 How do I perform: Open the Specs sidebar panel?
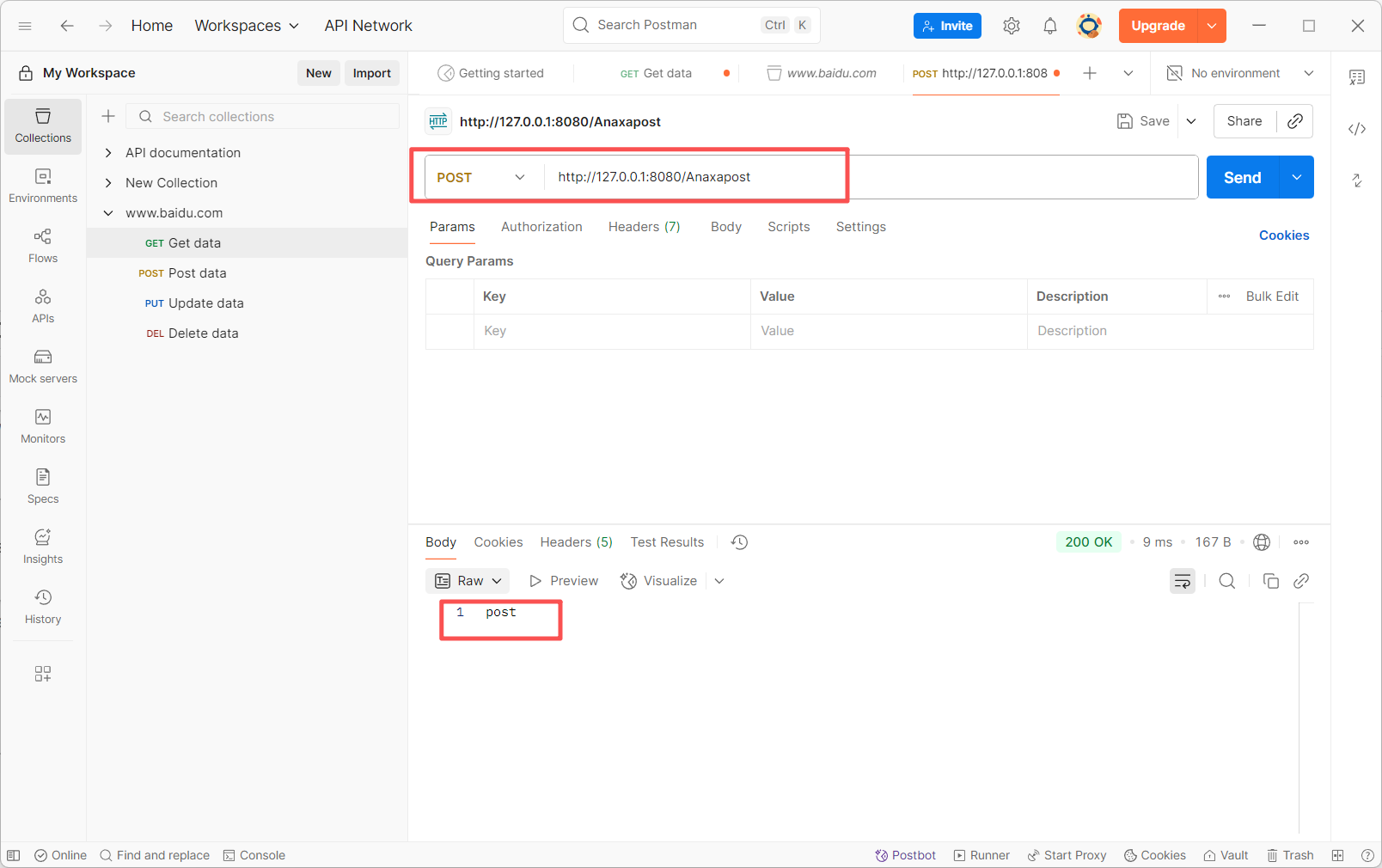coord(43,487)
